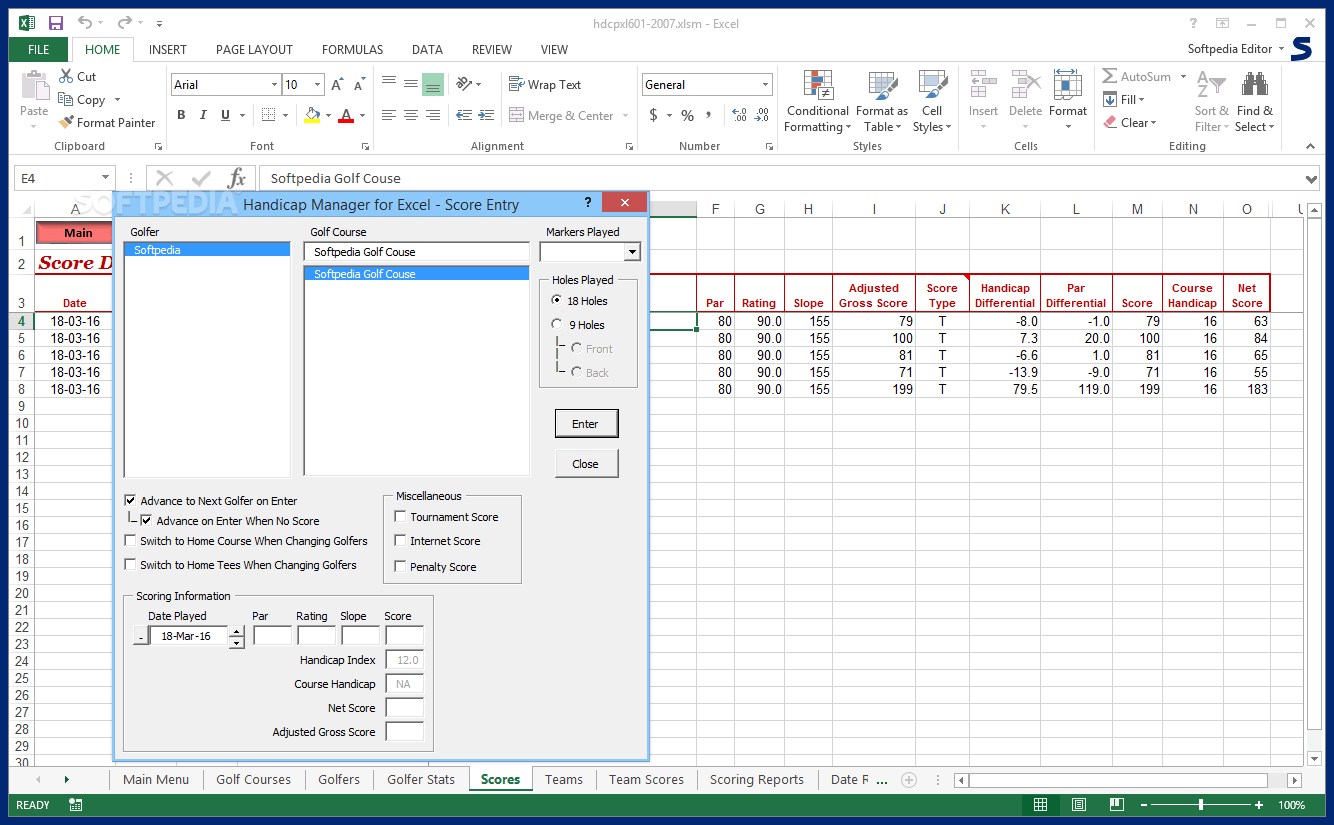
Task: Click the minus button beside Date Played
Action: click(140, 636)
